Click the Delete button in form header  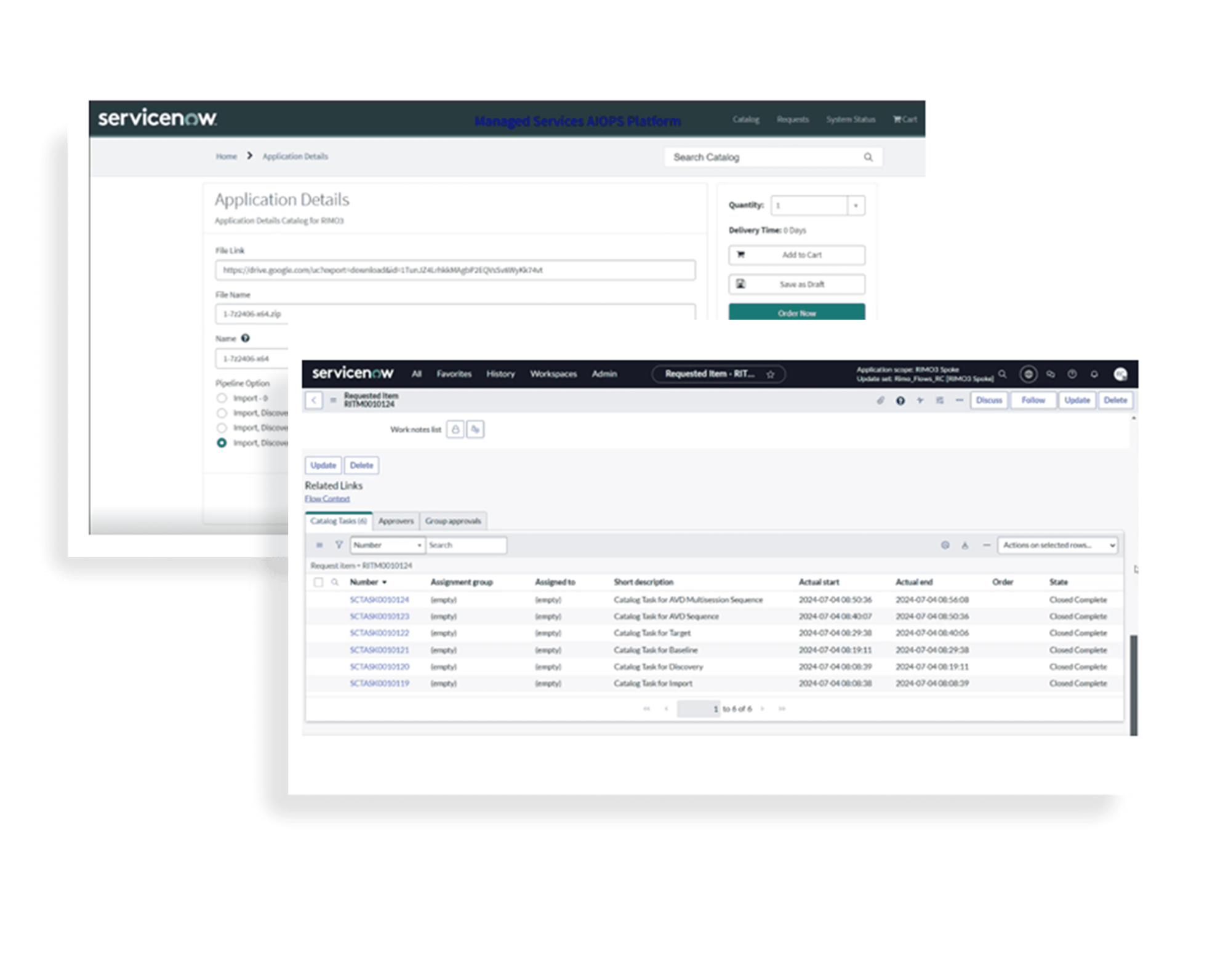coord(1115,400)
